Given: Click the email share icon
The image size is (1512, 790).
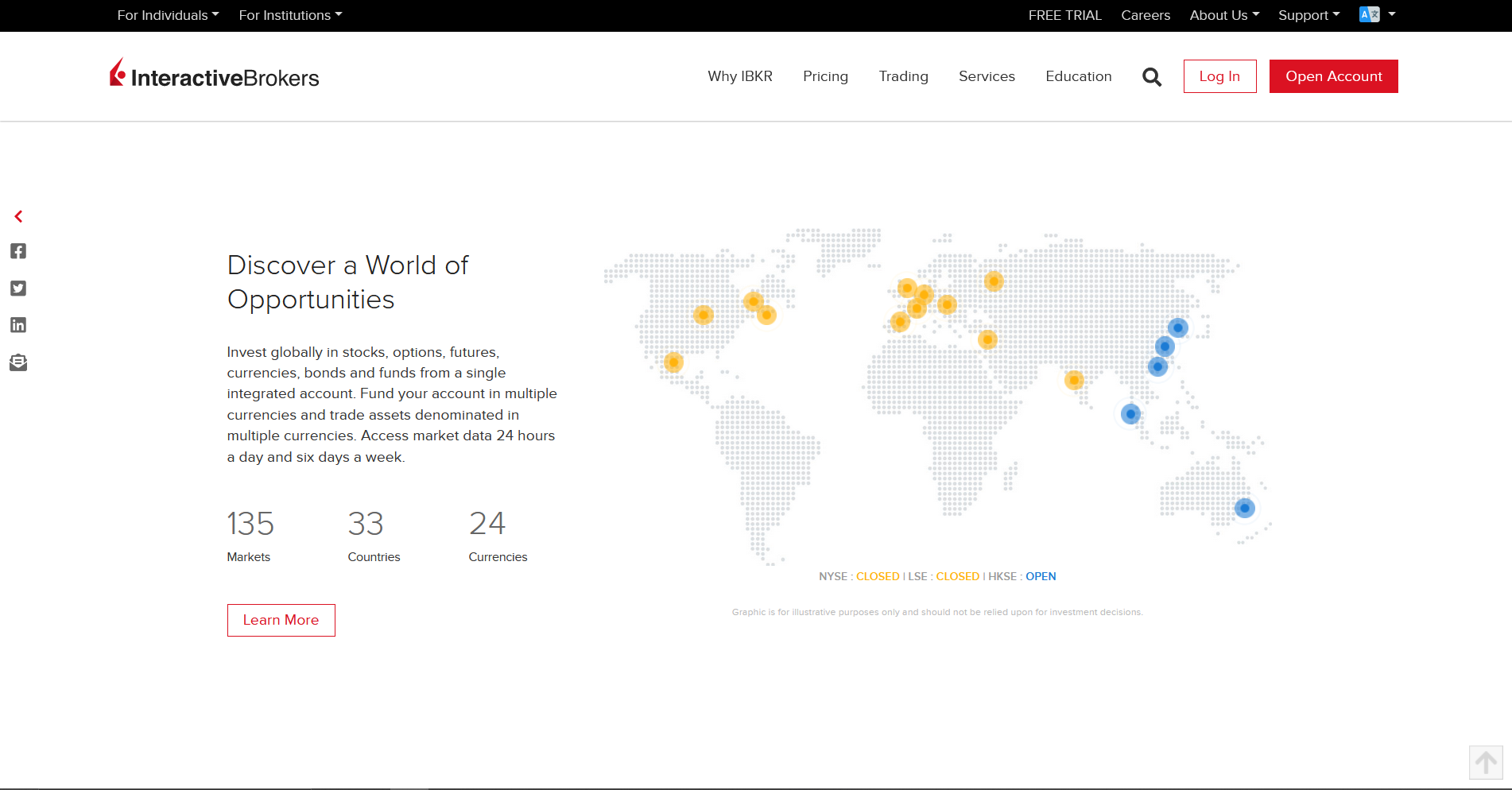Looking at the screenshot, I should click(18, 362).
